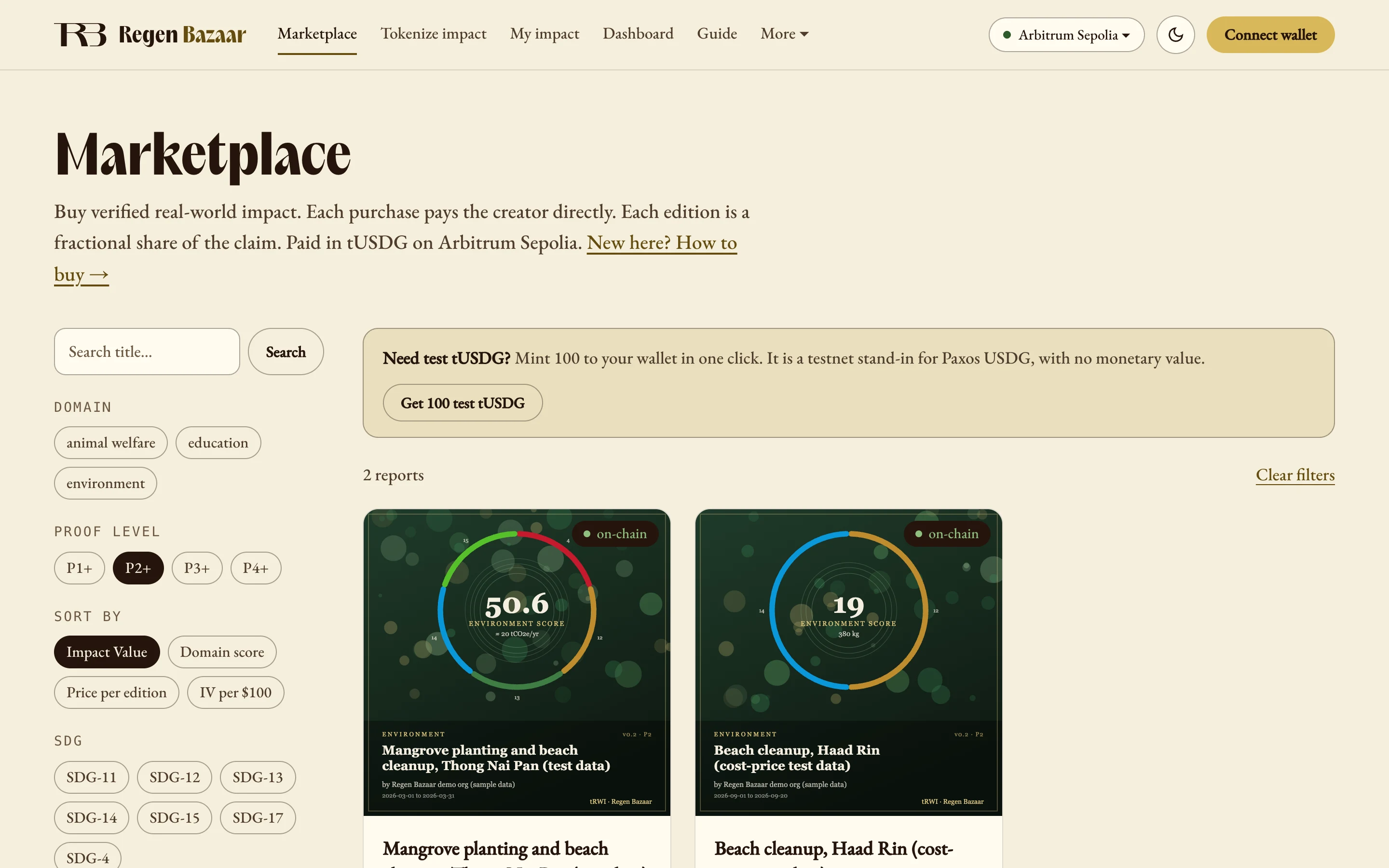
Task: Filter by SDG-17 chip
Action: pos(258,818)
